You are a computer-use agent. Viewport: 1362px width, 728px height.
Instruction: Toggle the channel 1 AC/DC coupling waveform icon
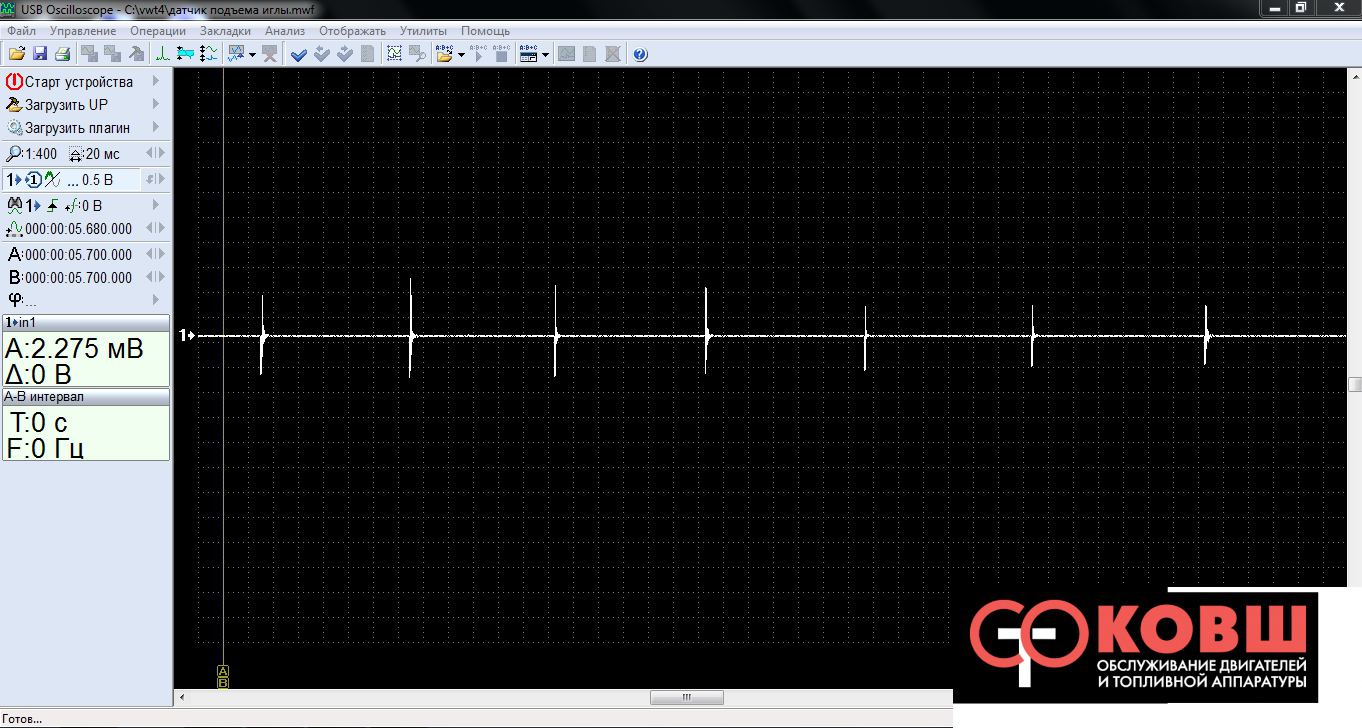coord(52,180)
